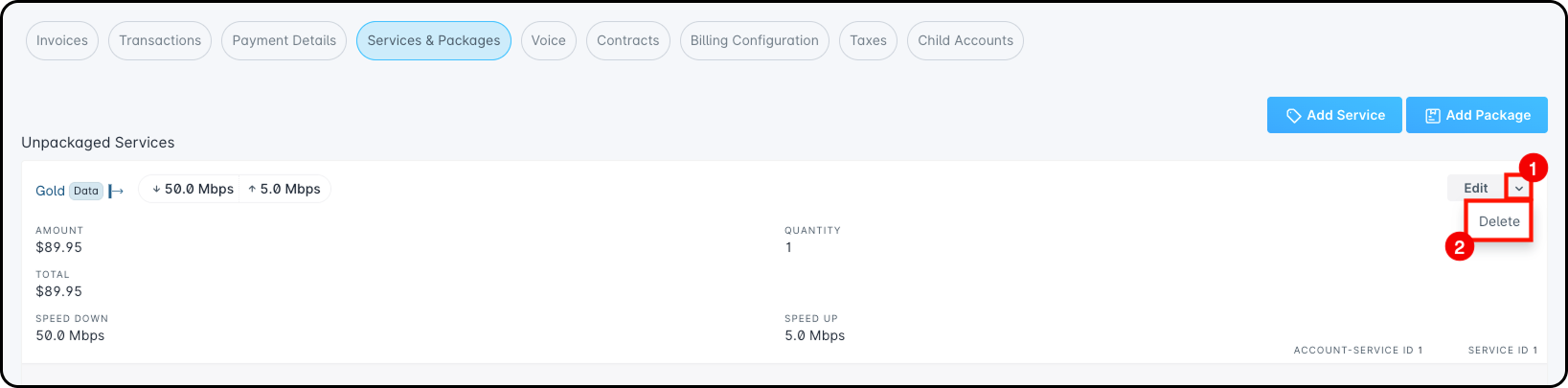Switch to the Contracts tab
Screen dimensions: 1568x388
(627, 41)
